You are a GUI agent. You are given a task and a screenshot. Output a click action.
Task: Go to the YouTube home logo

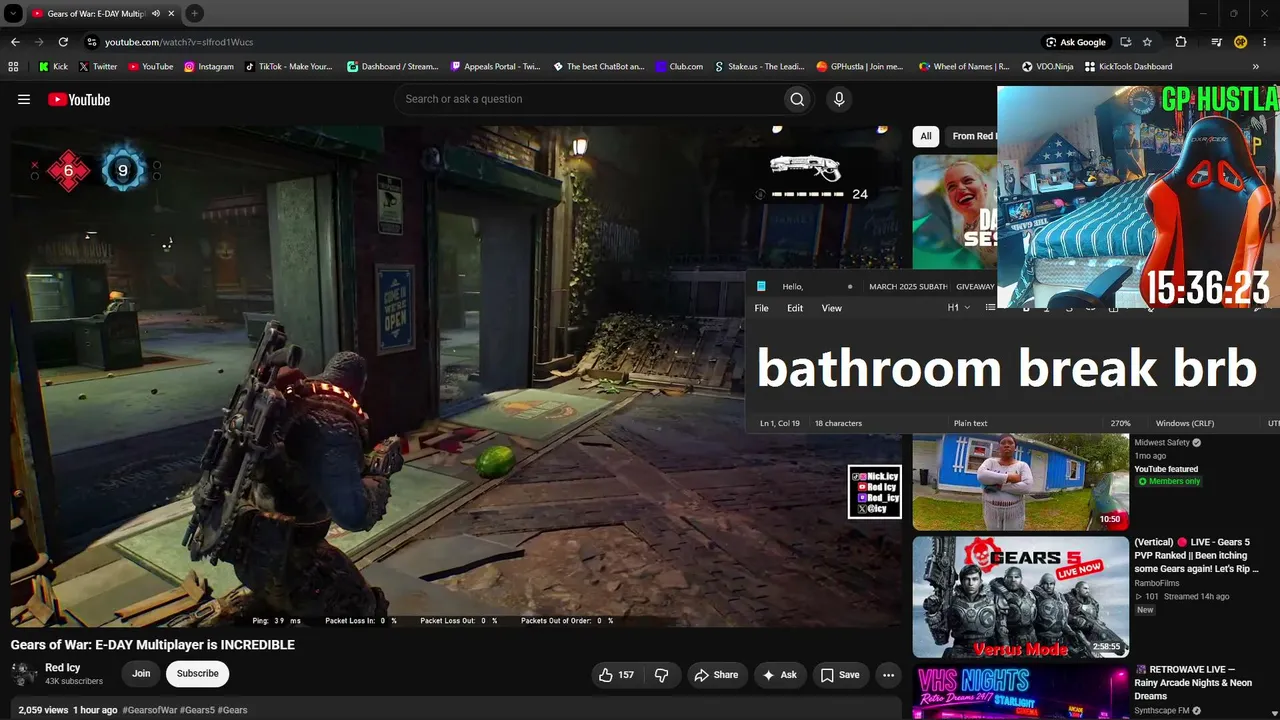[x=79, y=99]
